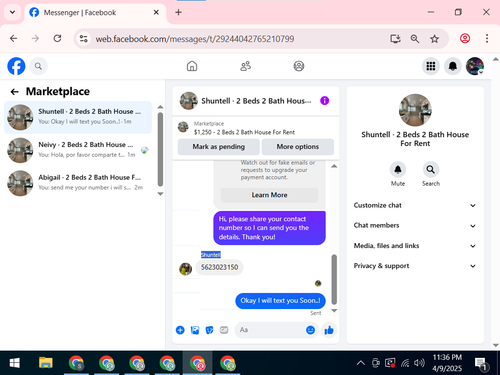This screenshot has height=375, width=500.
Task: Click the large listing photo in info panel
Action: coord(415,110)
